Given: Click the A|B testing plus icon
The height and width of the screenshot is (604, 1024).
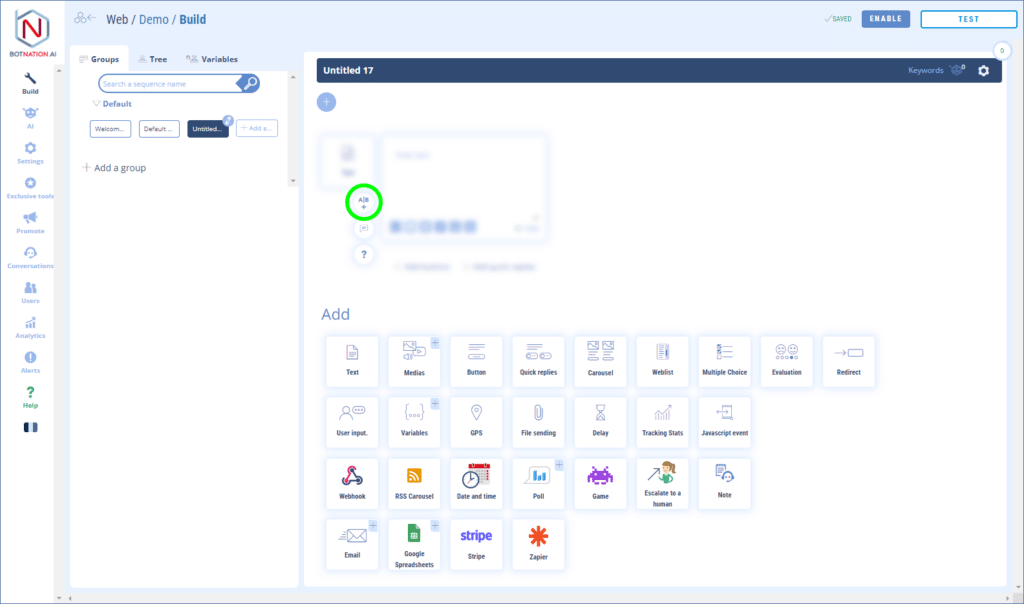Looking at the screenshot, I should click(364, 203).
